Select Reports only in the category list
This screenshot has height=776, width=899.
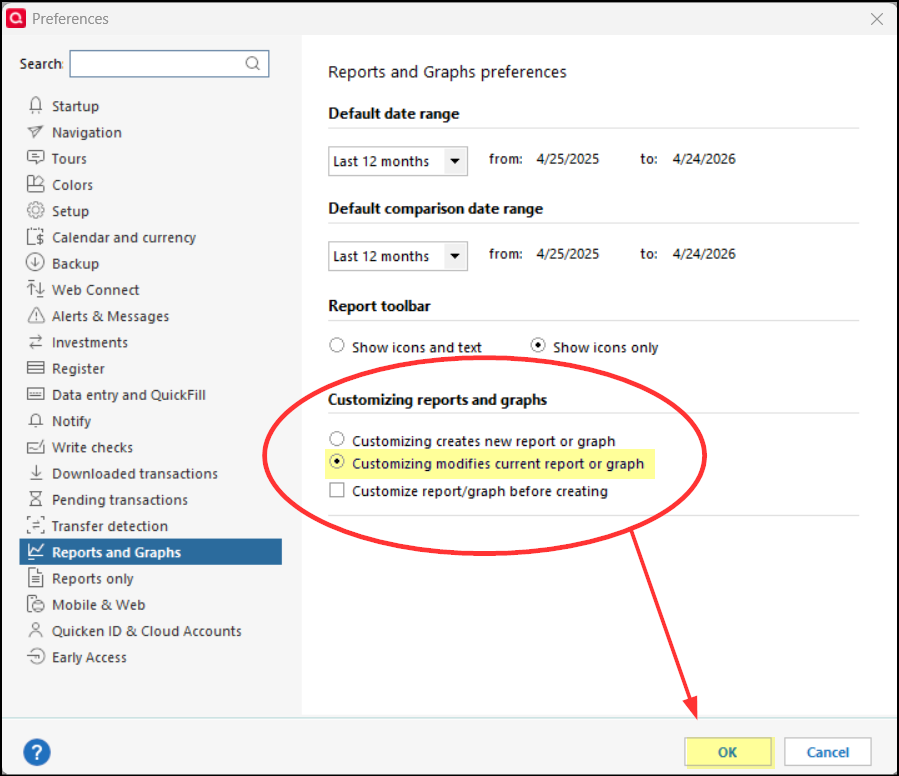pos(92,579)
